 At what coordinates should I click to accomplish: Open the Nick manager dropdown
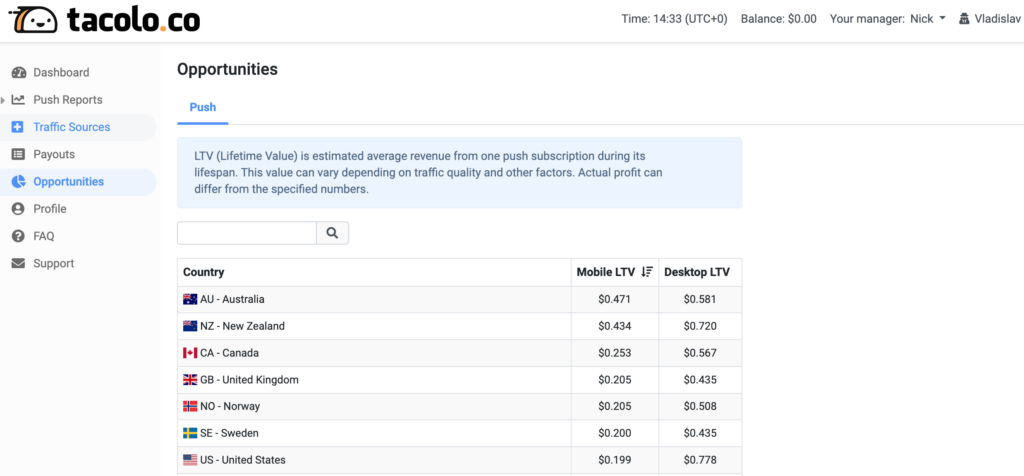click(927, 19)
